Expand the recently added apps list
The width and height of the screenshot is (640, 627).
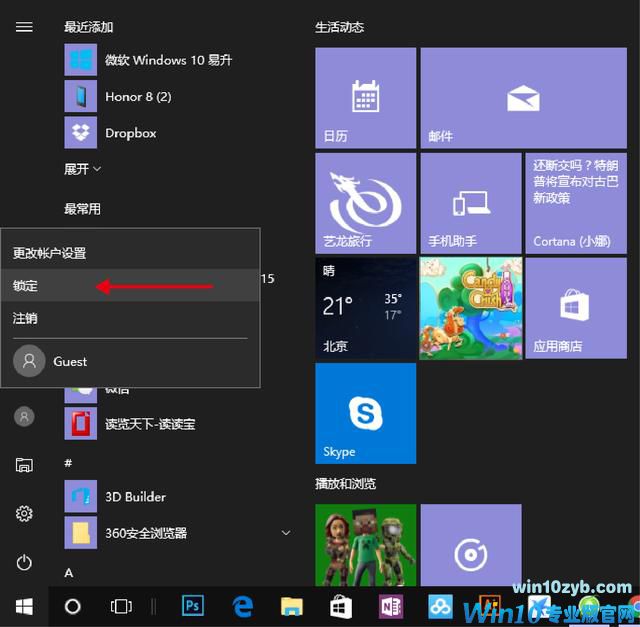point(83,169)
